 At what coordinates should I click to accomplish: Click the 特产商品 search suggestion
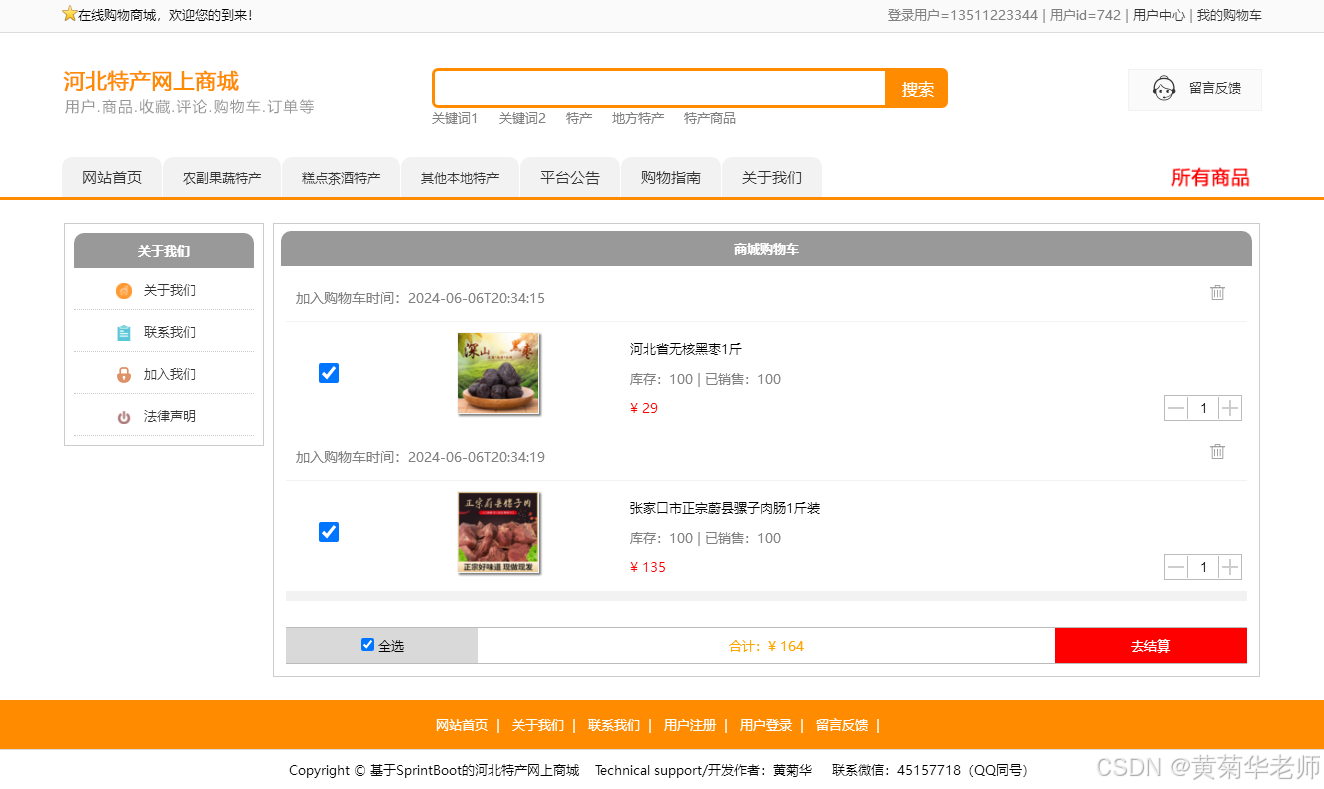pyautogui.click(x=710, y=118)
